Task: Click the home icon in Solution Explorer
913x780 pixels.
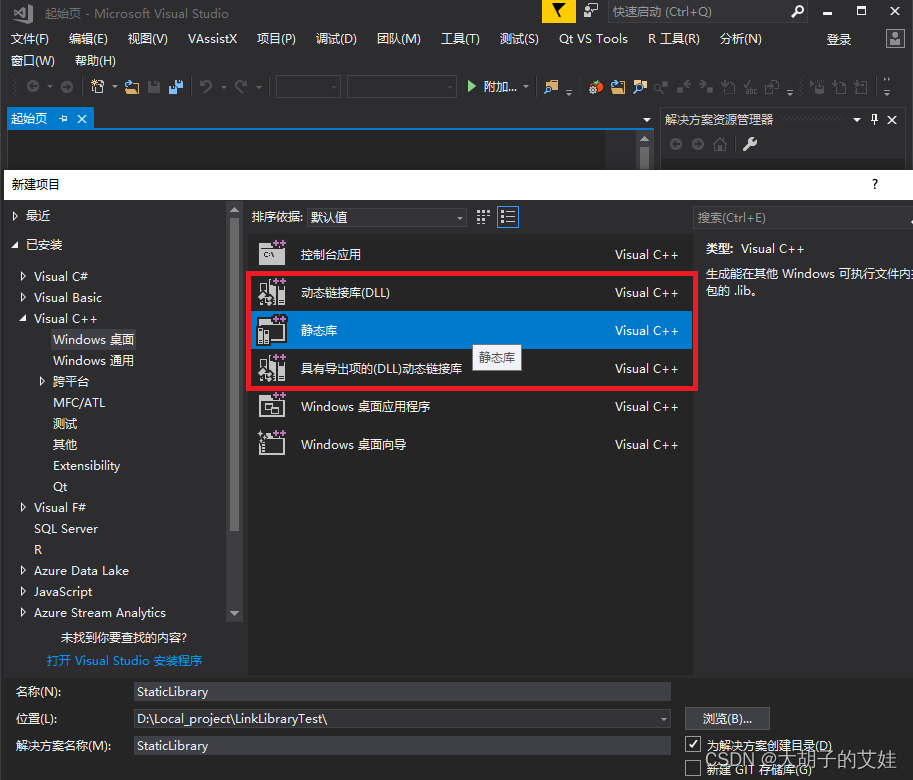Action: pos(720,144)
